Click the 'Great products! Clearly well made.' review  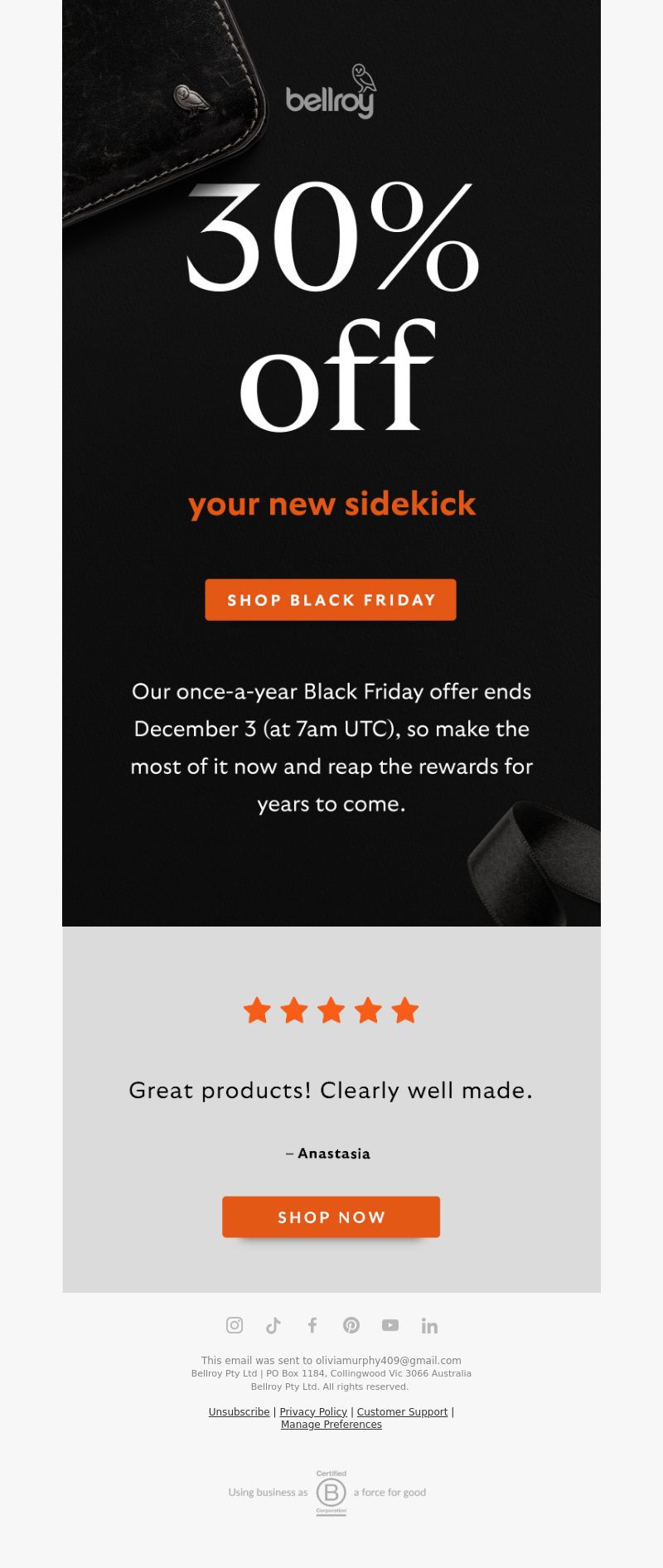331,1090
